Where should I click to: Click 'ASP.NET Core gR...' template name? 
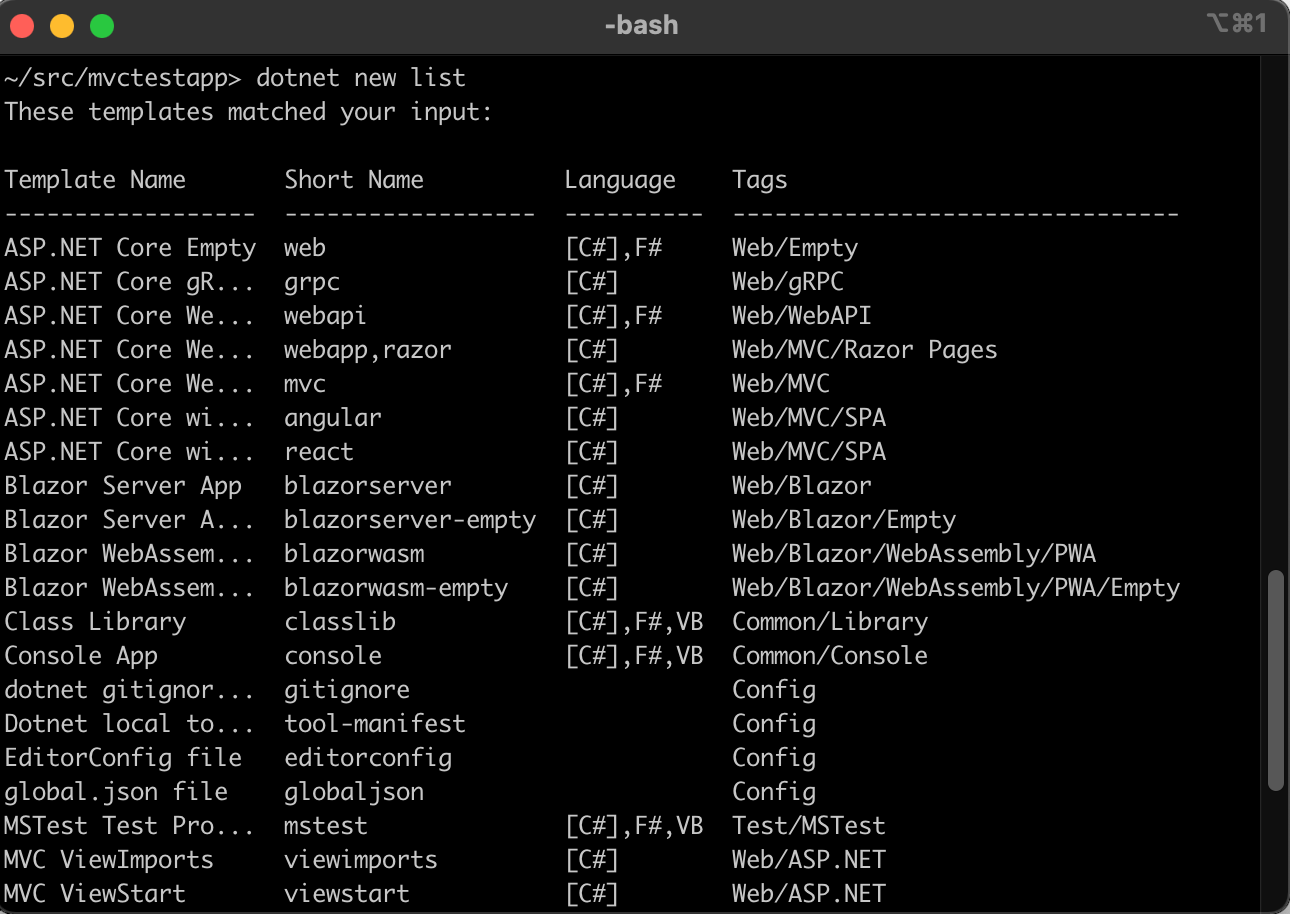pyautogui.click(x=130, y=282)
